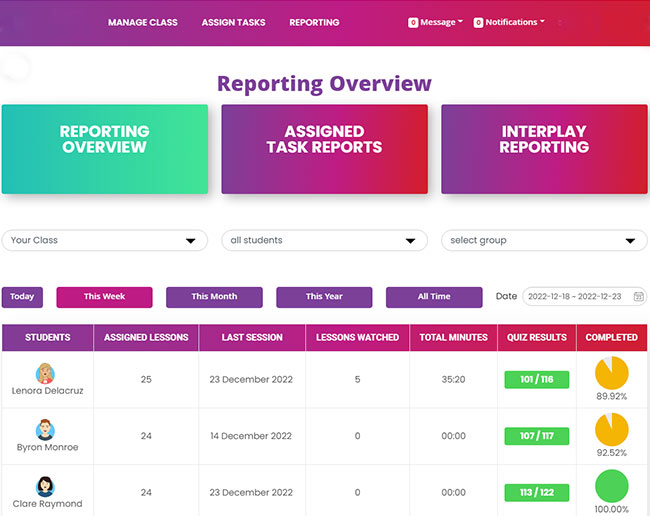Click Lenora Delacruz's avatar icon

46,373
